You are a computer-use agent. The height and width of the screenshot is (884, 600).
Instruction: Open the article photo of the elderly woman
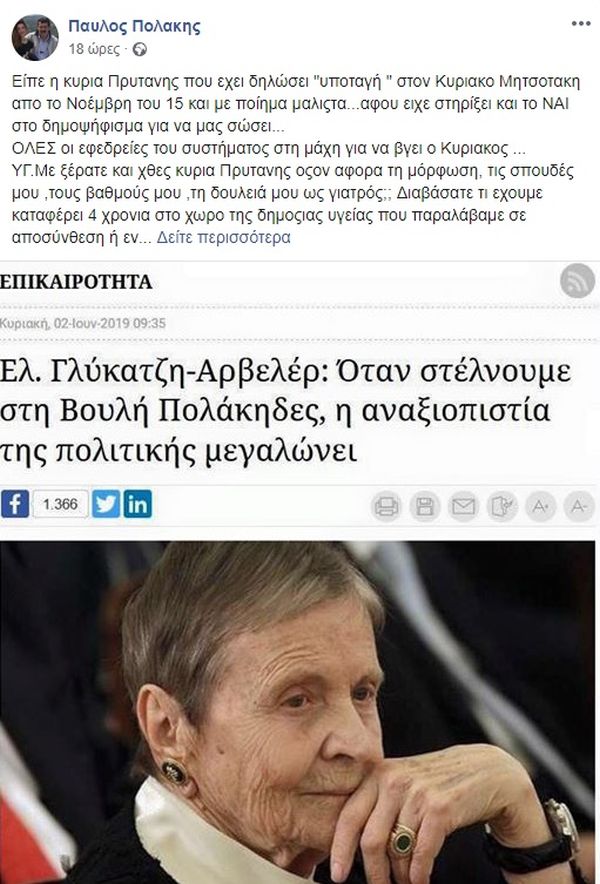tap(297, 713)
